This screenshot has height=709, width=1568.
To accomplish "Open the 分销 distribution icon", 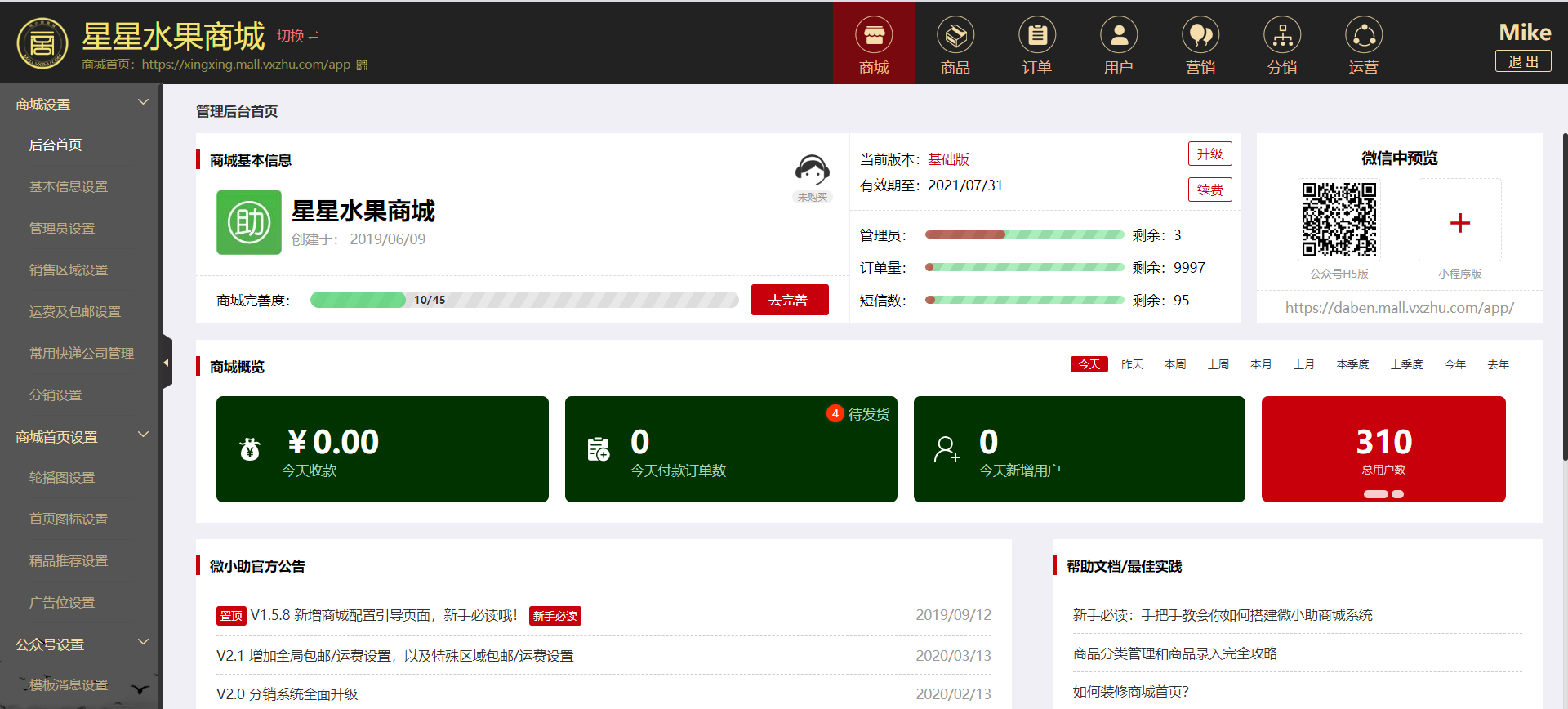I will pos(1281,37).
